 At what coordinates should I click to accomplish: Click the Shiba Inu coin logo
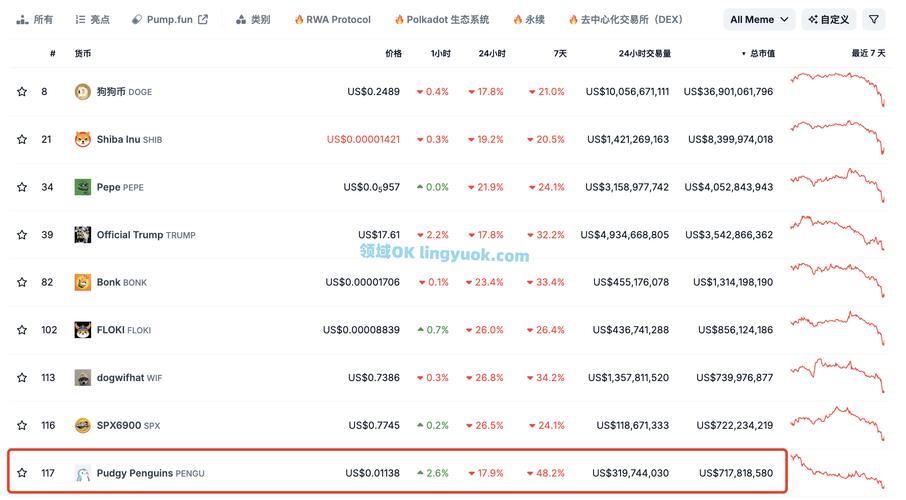coord(83,139)
